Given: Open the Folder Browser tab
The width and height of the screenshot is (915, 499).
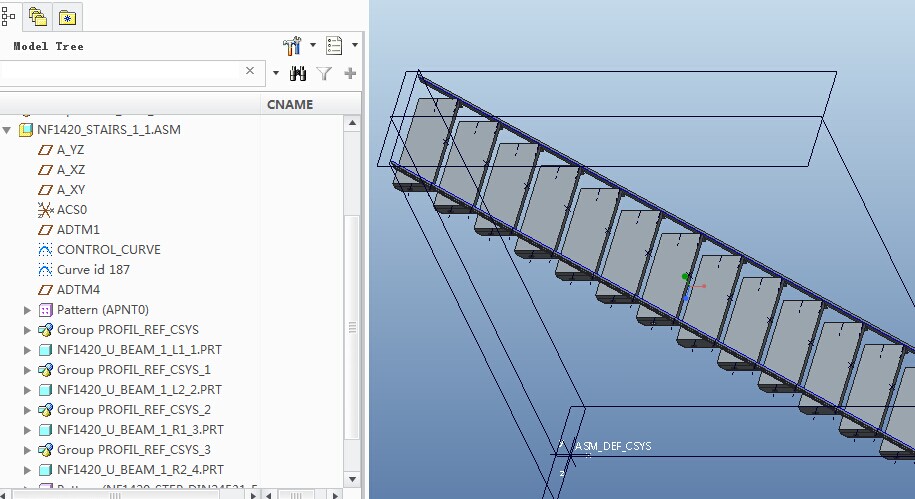Looking at the screenshot, I should pyautogui.click(x=38, y=17).
